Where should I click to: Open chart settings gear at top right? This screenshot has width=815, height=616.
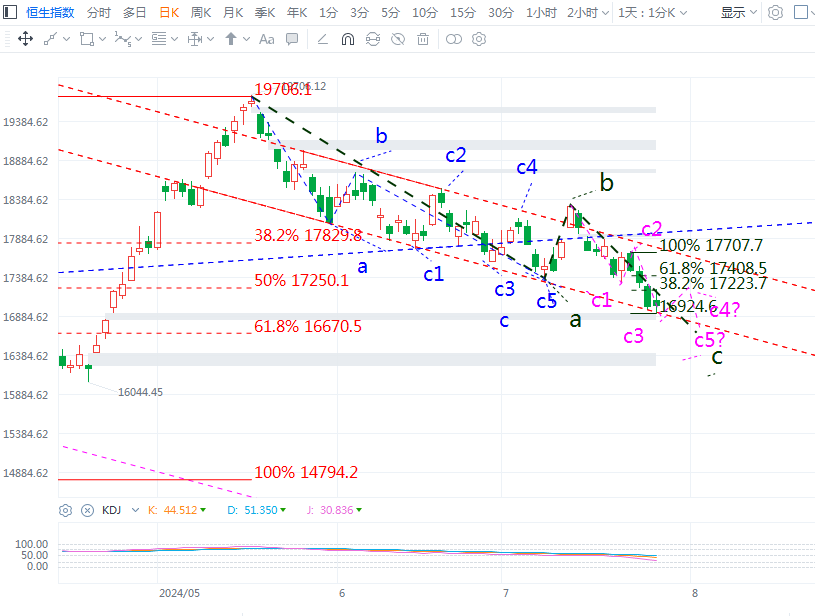[x=775, y=12]
